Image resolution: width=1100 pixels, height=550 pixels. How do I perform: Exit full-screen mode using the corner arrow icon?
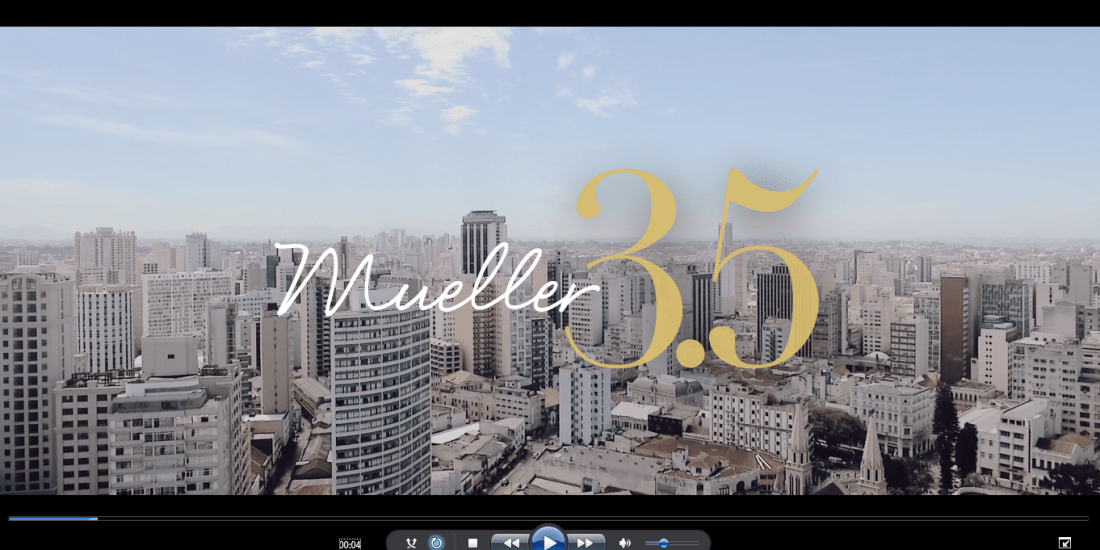pos(1064,543)
